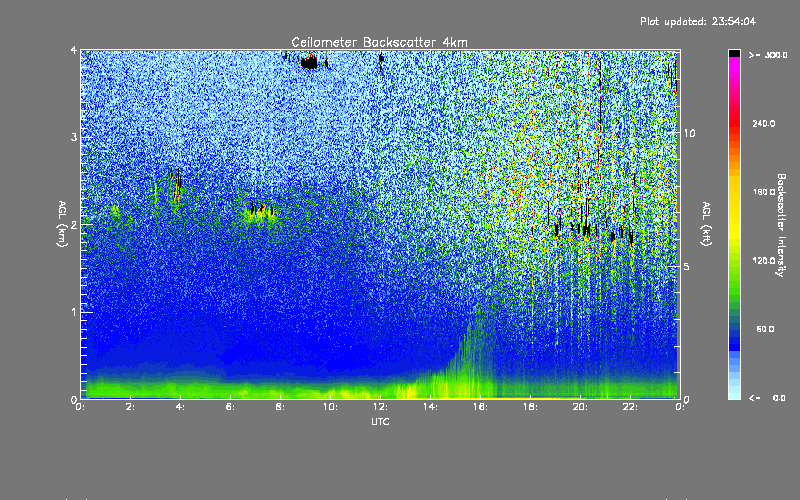Click the "2:" UTC tick label
This screenshot has height=500, width=800.
(131, 407)
